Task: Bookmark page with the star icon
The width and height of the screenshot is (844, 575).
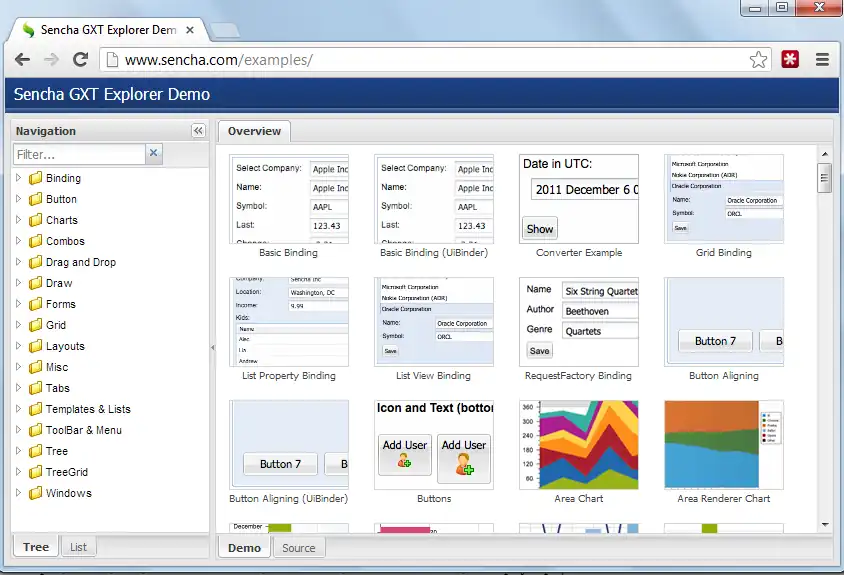Action: pyautogui.click(x=759, y=60)
